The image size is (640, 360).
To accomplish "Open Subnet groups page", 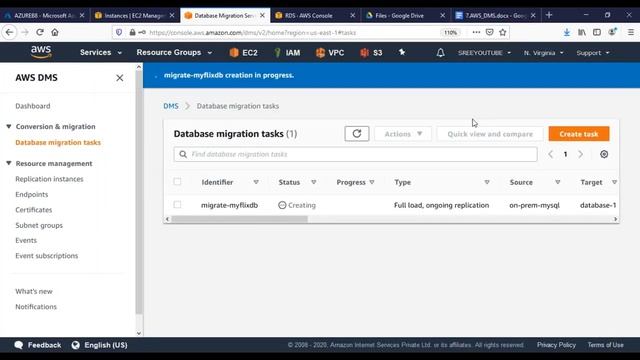I will (x=39, y=225).
